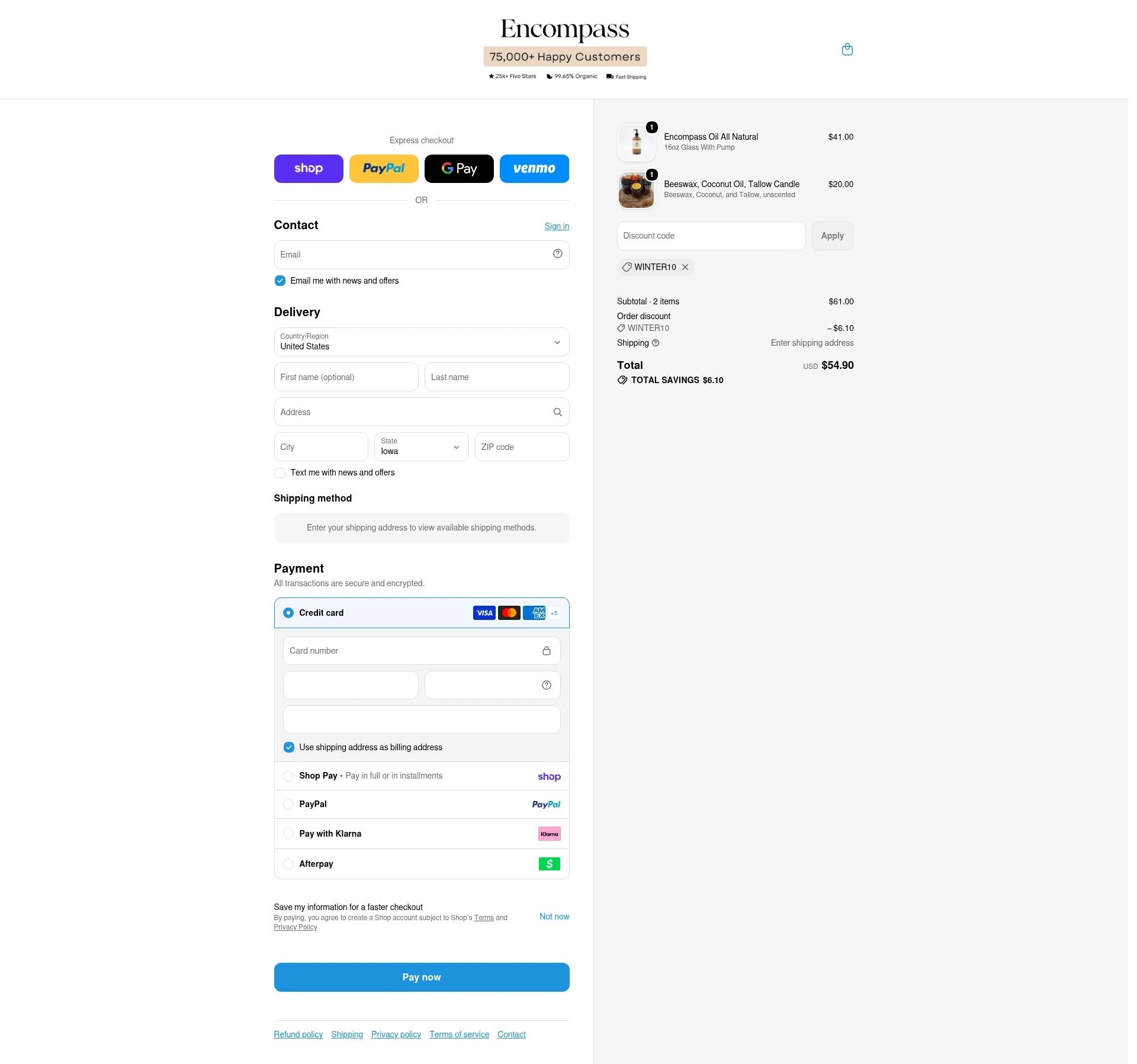Click the "$54.90" total amount
Image resolution: width=1137 pixels, height=1064 pixels.
(837, 365)
